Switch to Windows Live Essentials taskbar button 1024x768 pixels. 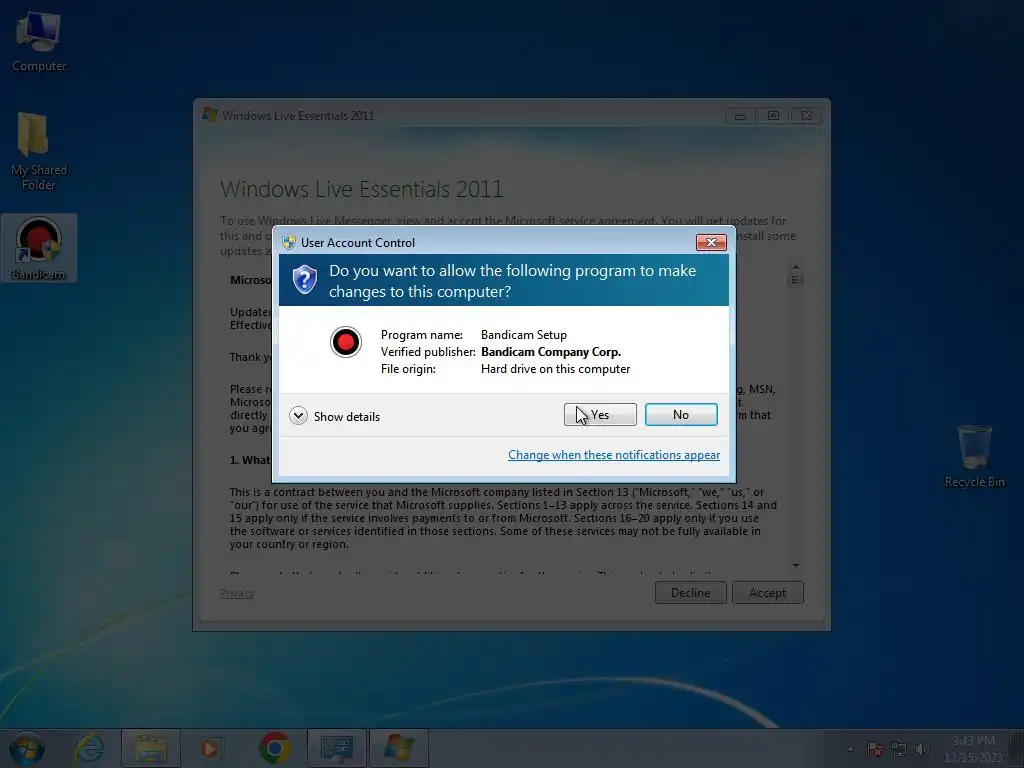pos(399,748)
